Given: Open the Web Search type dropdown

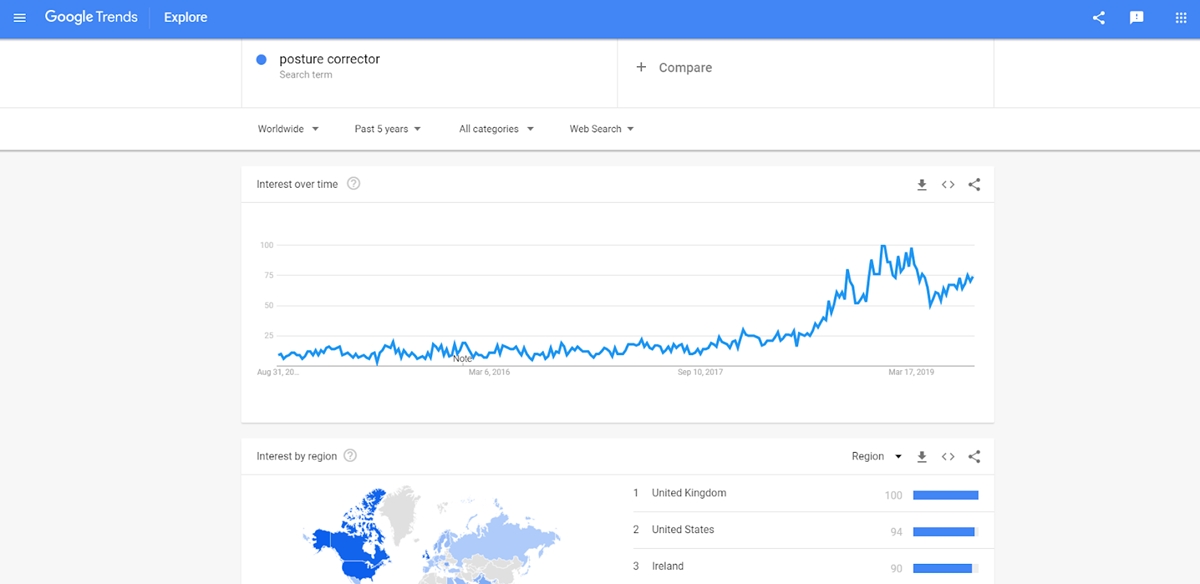Looking at the screenshot, I should (x=602, y=129).
